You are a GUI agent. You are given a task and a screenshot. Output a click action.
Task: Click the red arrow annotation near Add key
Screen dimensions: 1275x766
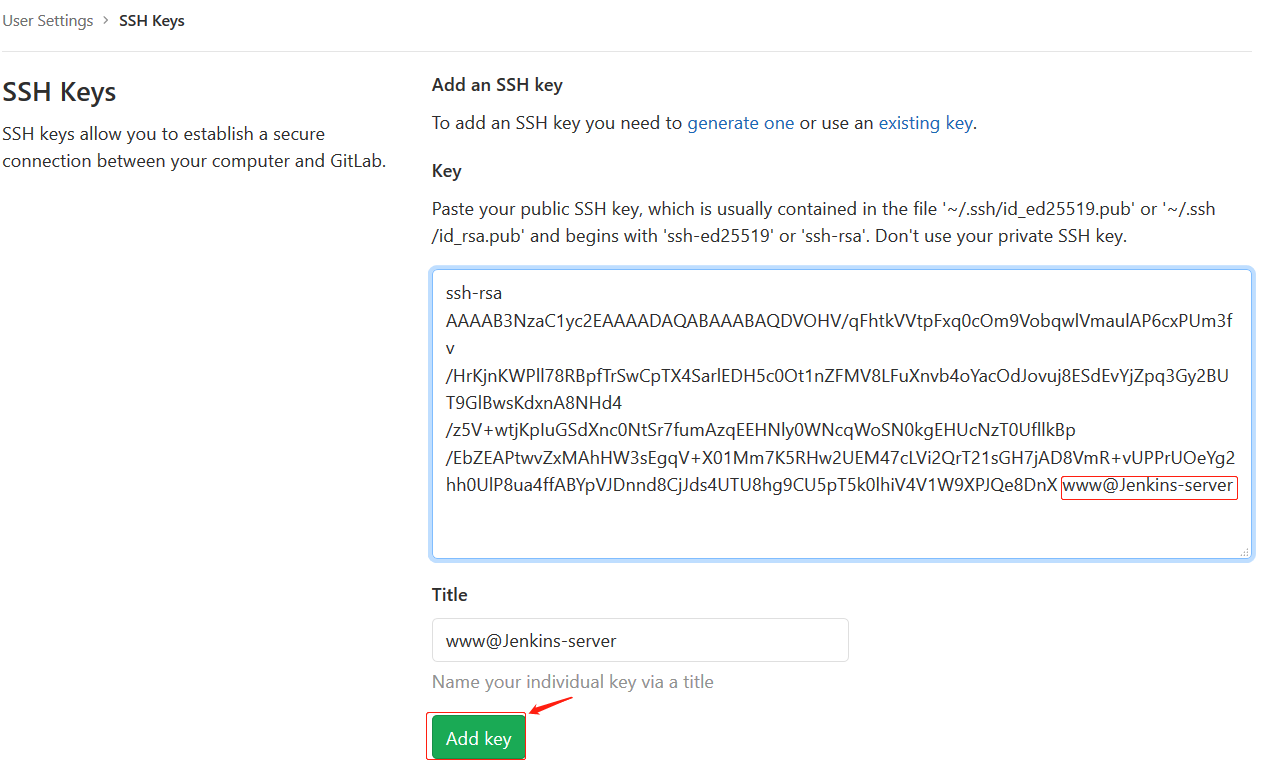551,705
